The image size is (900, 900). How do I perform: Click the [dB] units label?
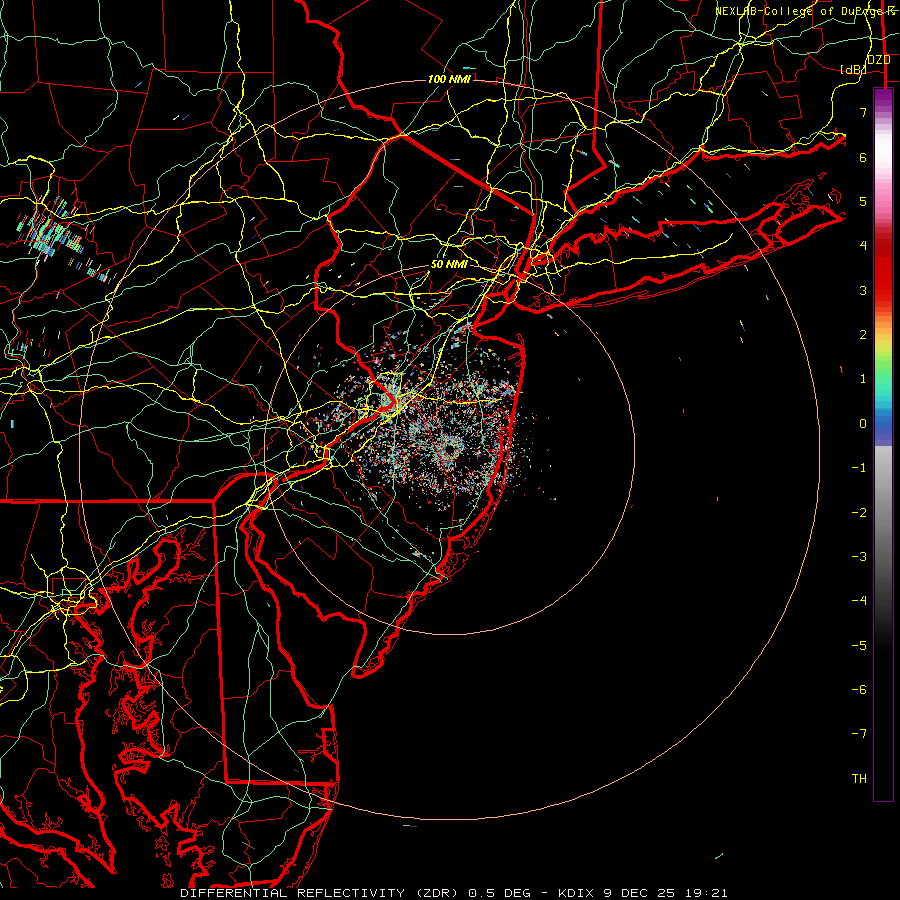[x=853, y=70]
